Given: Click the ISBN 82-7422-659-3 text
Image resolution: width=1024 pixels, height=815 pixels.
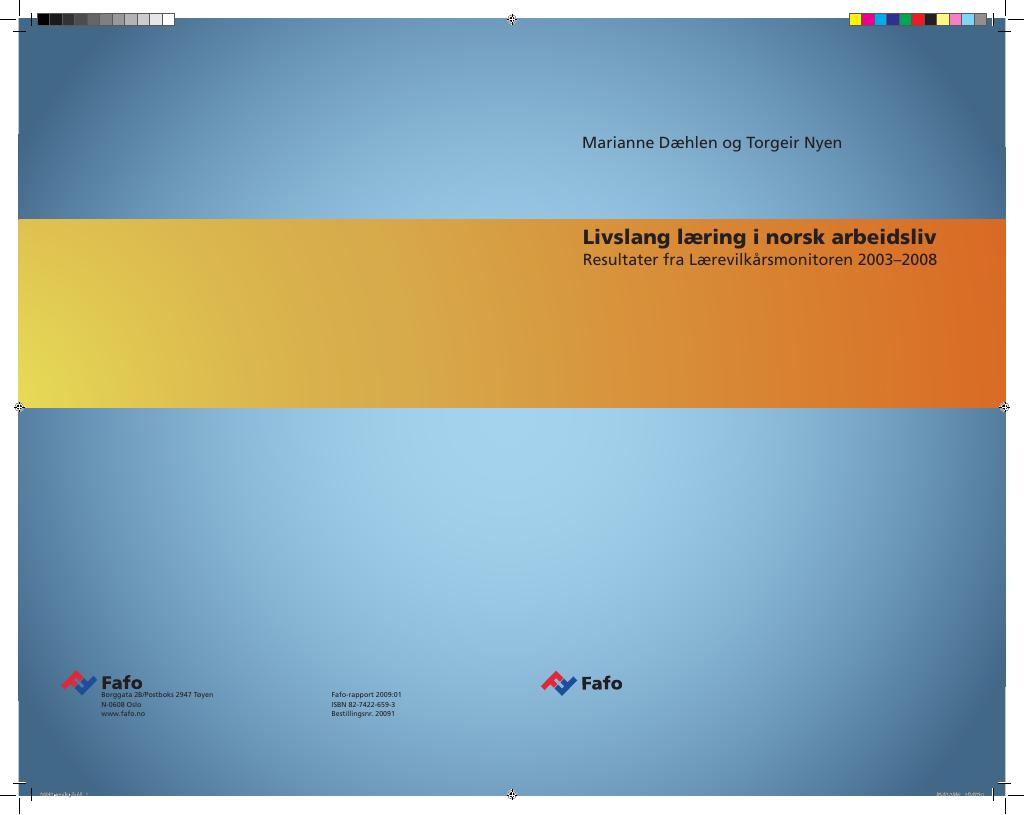Looking at the screenshot, I should pyautogui.click(x=363, y=705).
